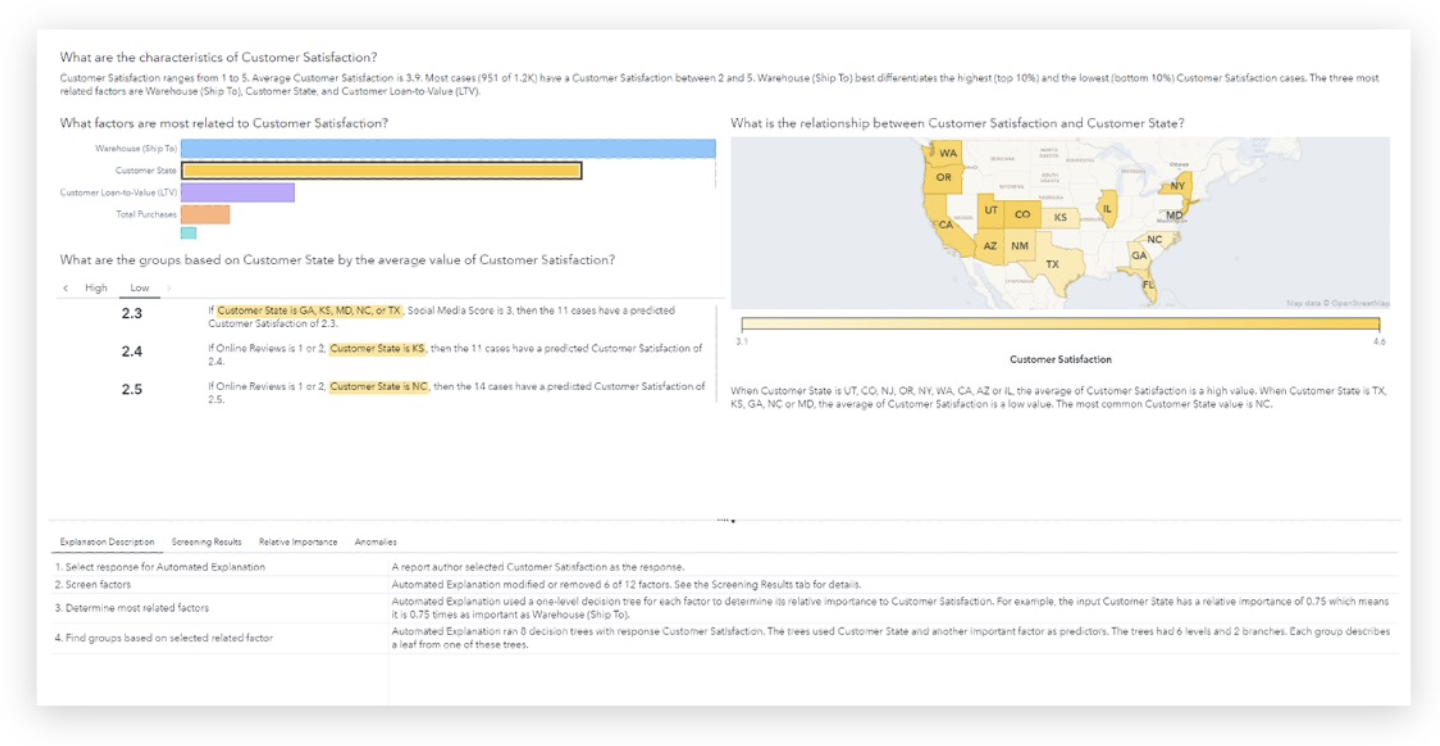Click the Total Purchases axis label
This screenshot has width=1440, height=746.
146,214
